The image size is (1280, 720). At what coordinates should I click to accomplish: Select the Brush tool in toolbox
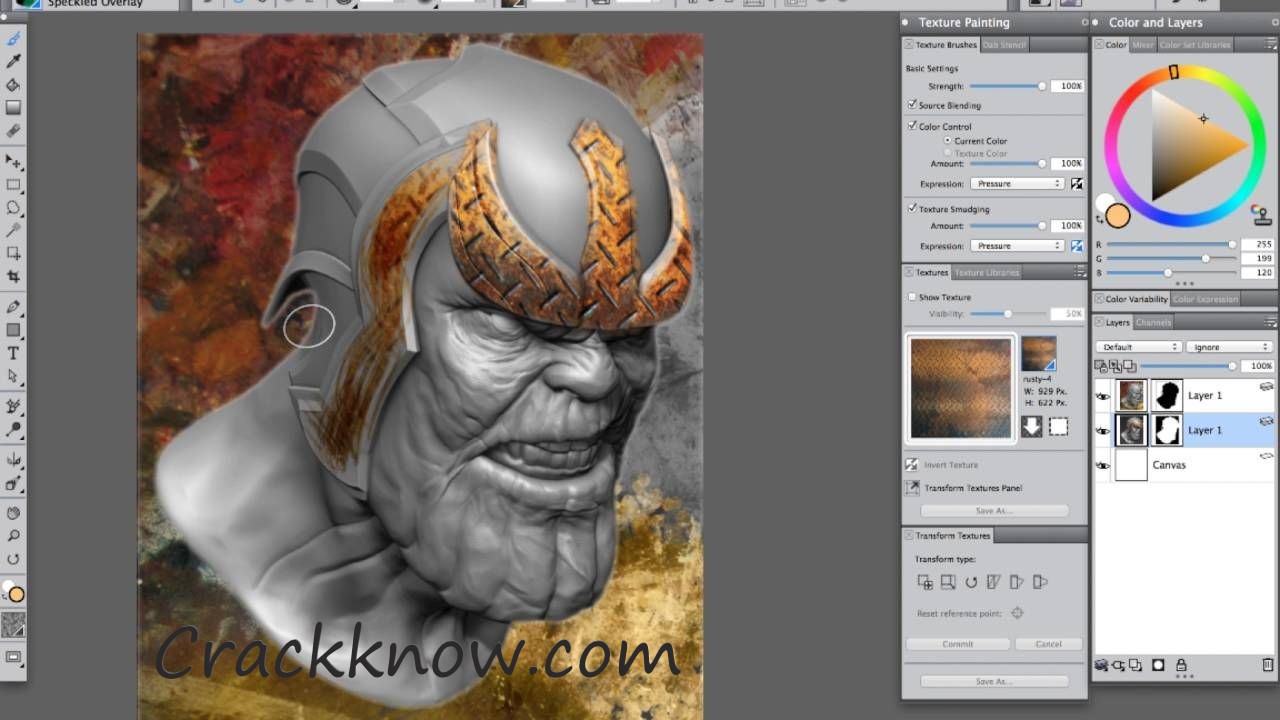14,40
